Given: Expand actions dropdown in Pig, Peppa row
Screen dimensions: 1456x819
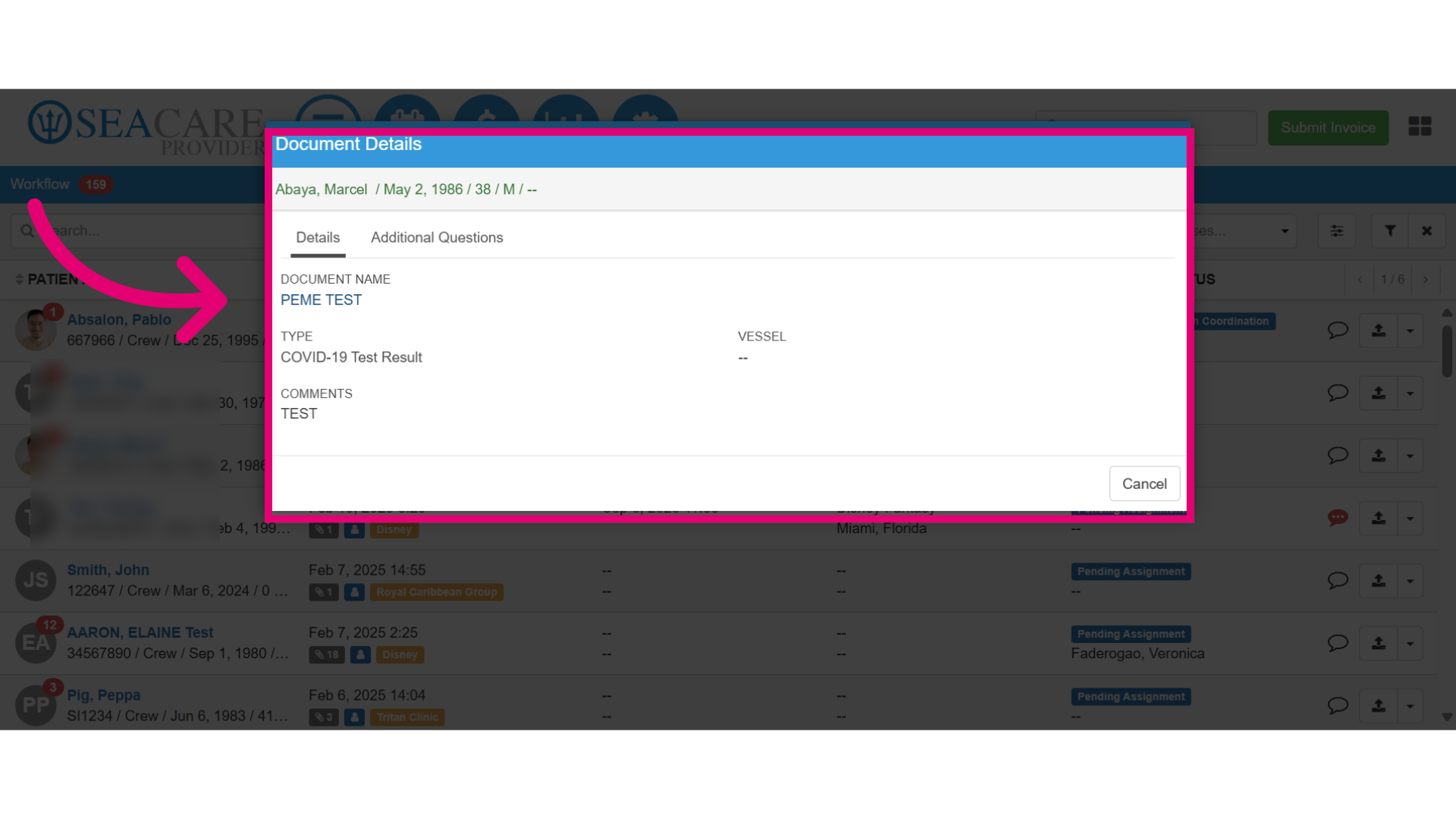Looking at the screenshot, I should pos(1410,706).
